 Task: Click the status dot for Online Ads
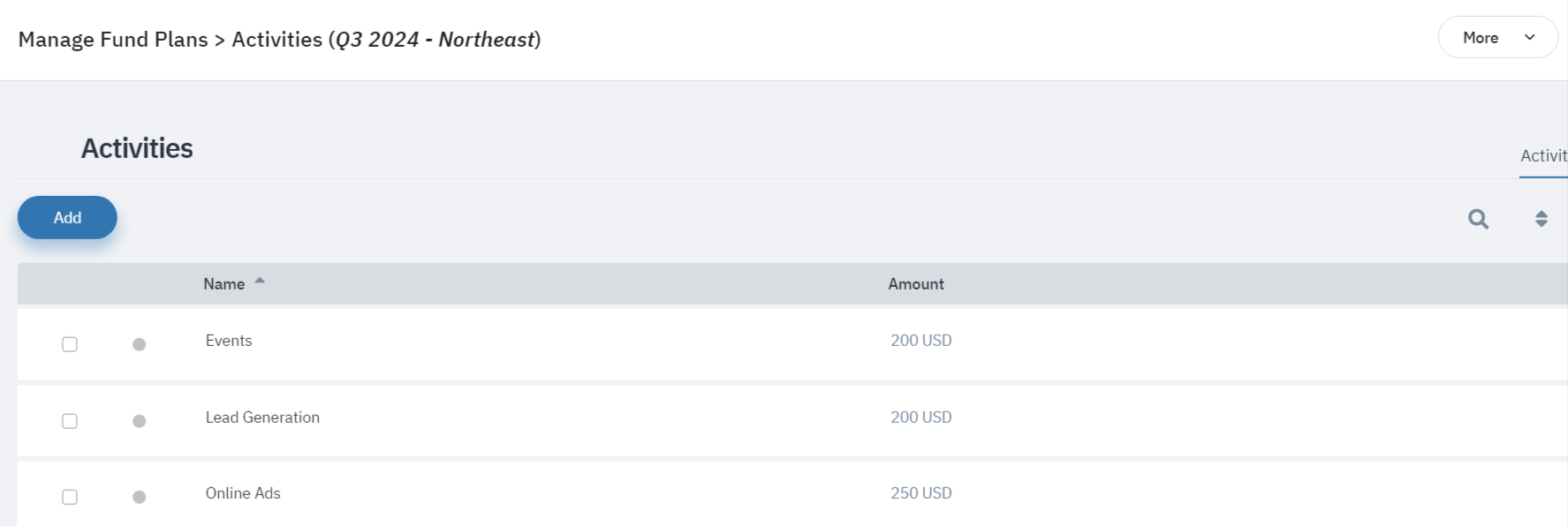pos(139,497)
